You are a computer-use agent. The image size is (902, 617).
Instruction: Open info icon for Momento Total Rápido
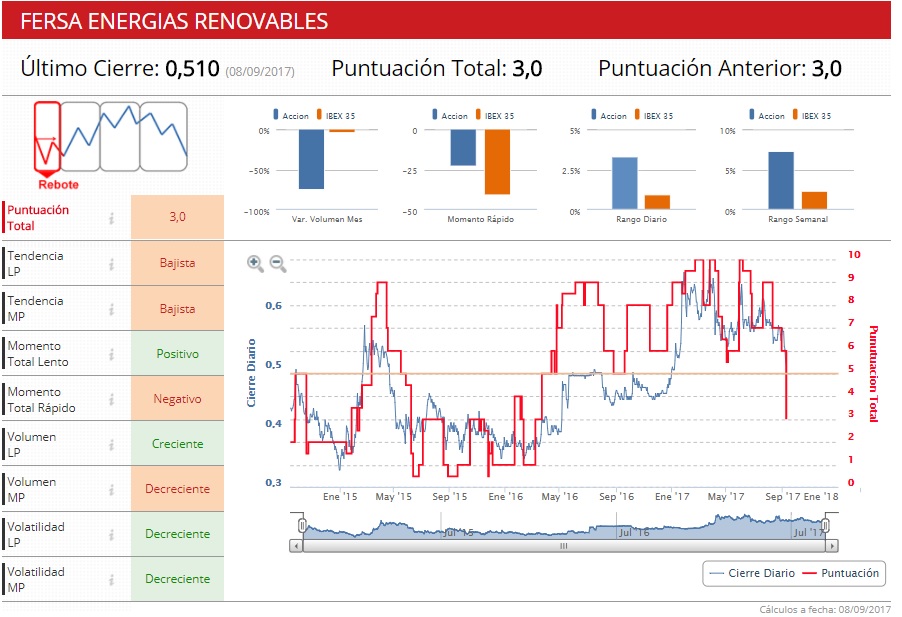click(x=112, y=399)
